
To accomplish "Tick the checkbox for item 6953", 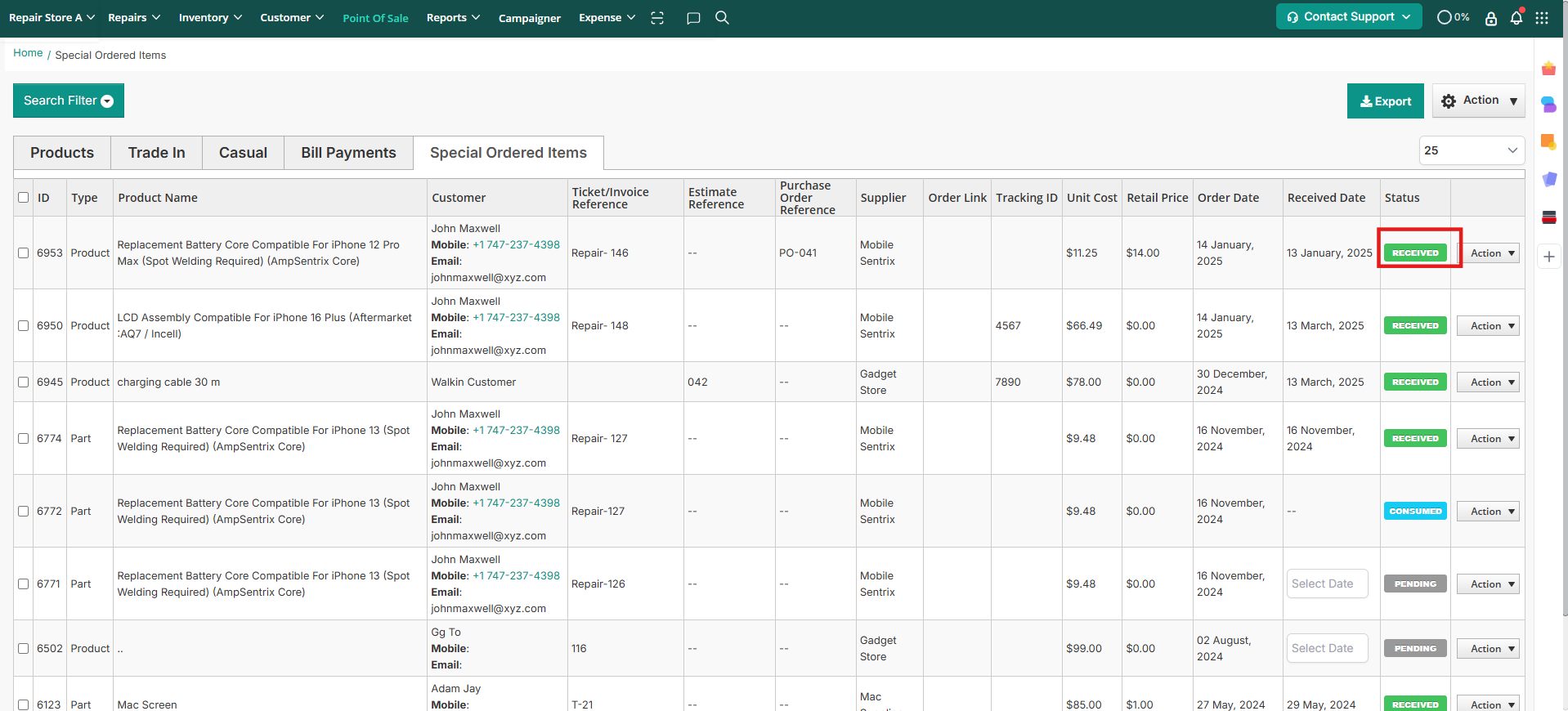I will pyautogui.click(x=24, y=253).
